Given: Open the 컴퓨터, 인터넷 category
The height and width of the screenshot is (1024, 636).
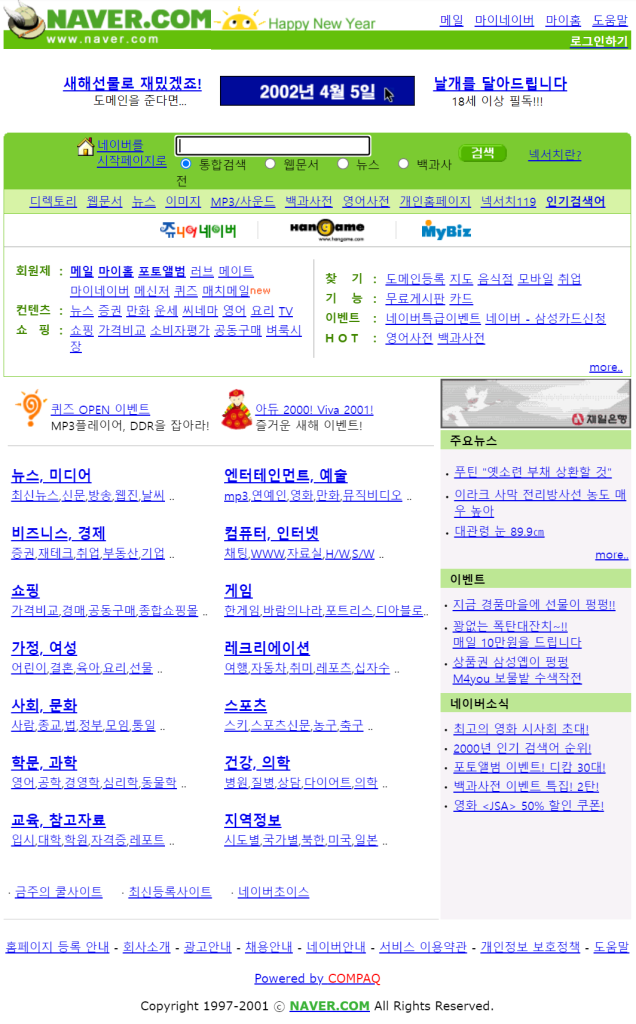Looking at the screenshot, I should (x=271, y=533).
